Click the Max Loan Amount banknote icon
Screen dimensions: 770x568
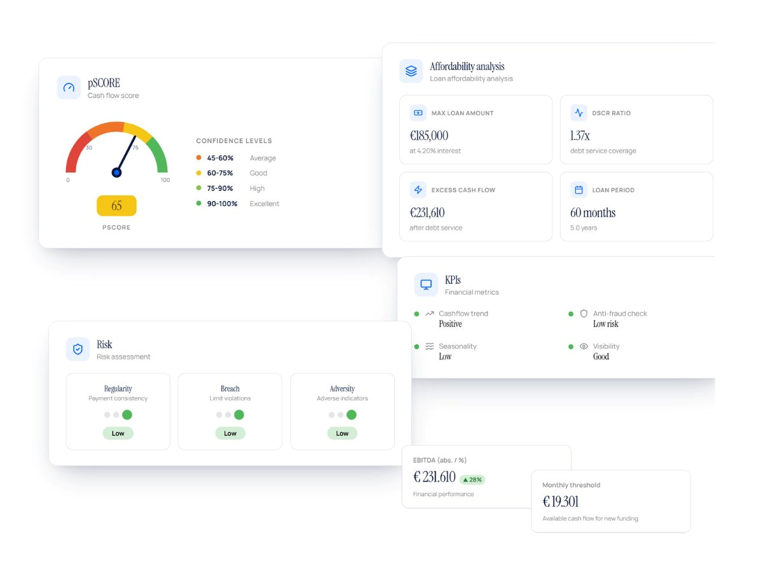pyautogui.click(x=418, y=113)
